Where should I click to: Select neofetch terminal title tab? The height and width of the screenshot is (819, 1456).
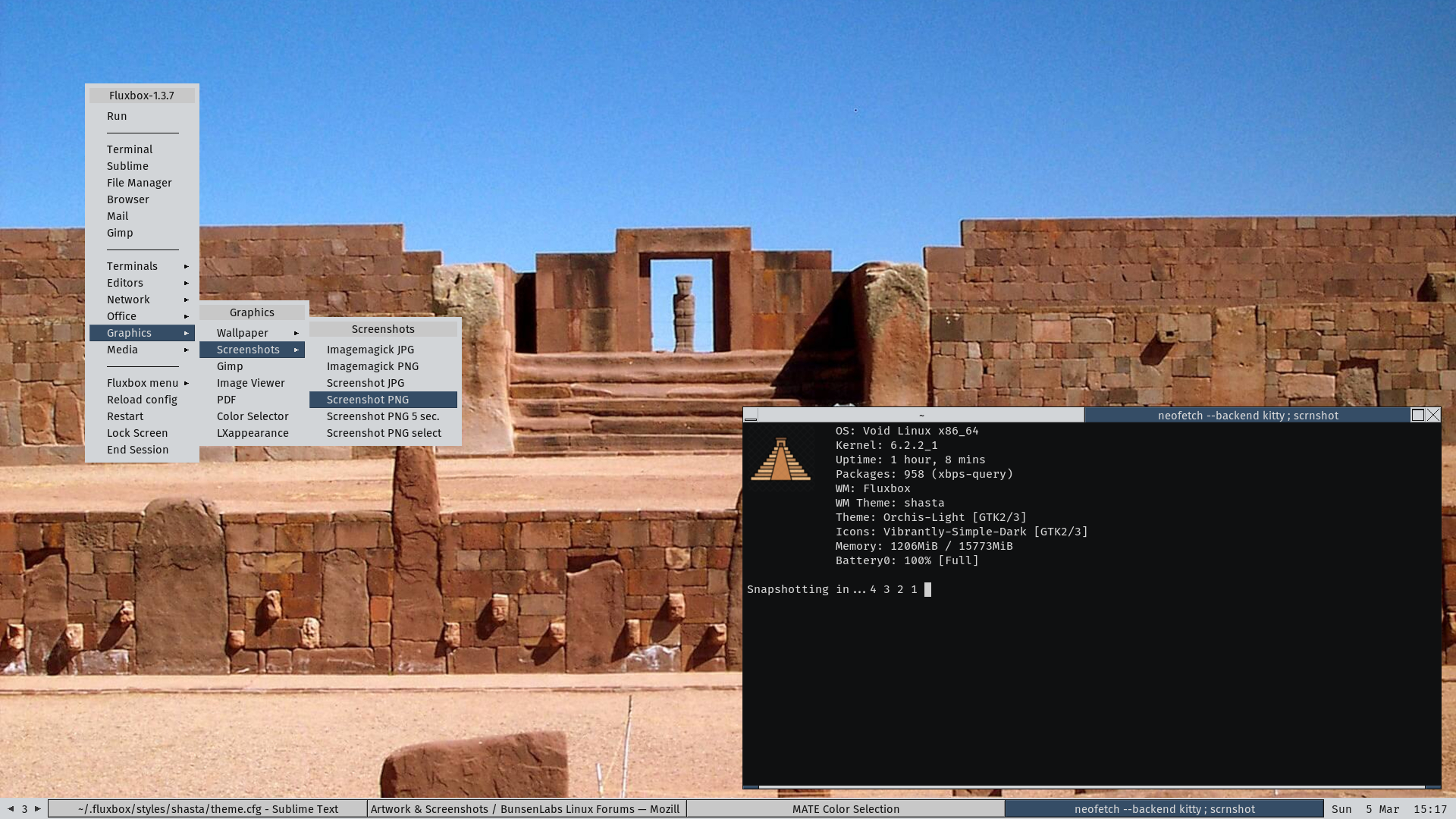click(x=1247, y=415)
